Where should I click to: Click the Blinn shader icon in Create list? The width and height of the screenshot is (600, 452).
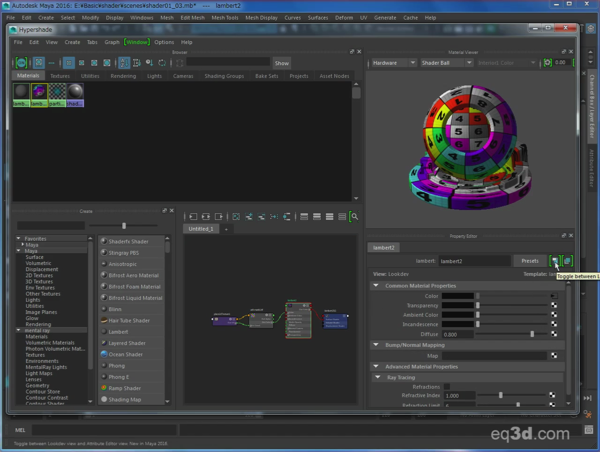click(104, 309)
